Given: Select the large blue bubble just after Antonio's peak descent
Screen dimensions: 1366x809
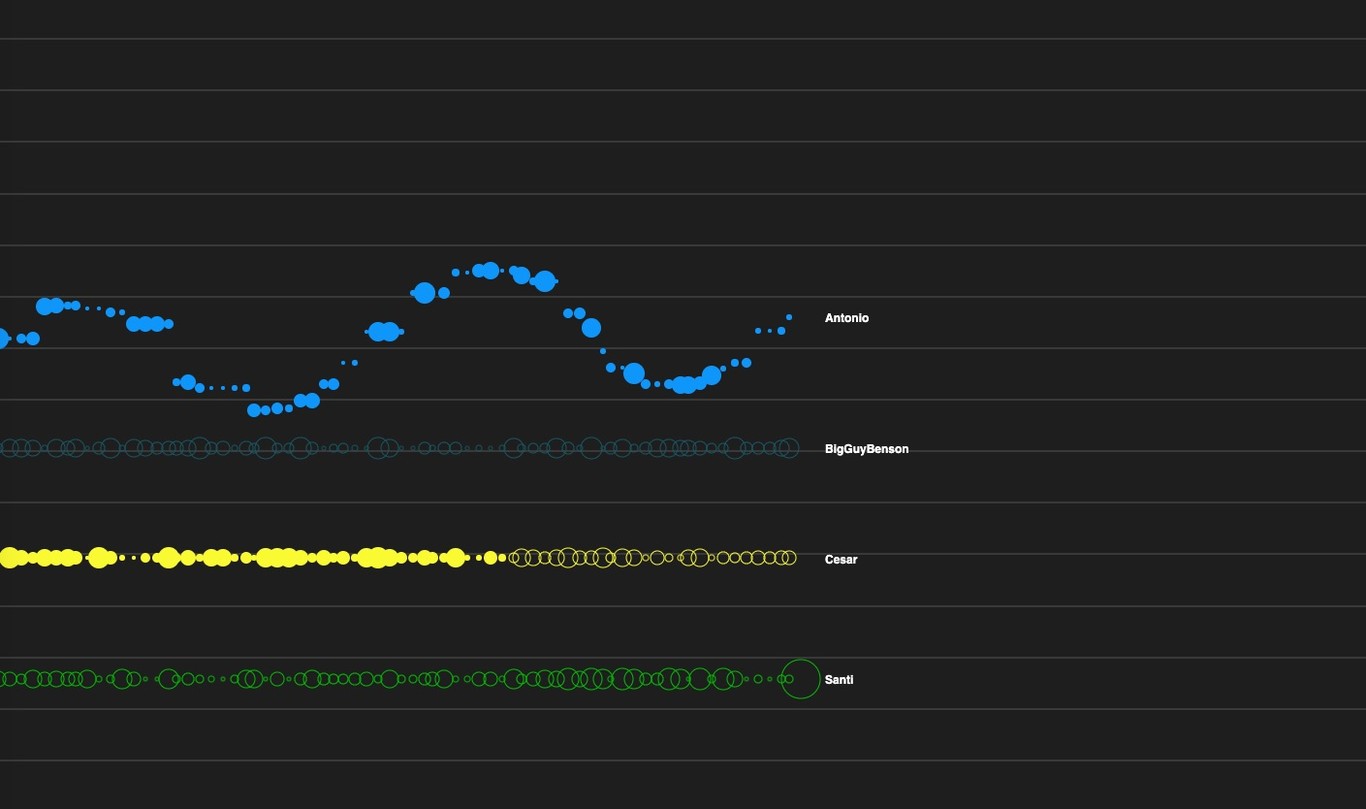Looking at the screenshot, I should (591, 328).
